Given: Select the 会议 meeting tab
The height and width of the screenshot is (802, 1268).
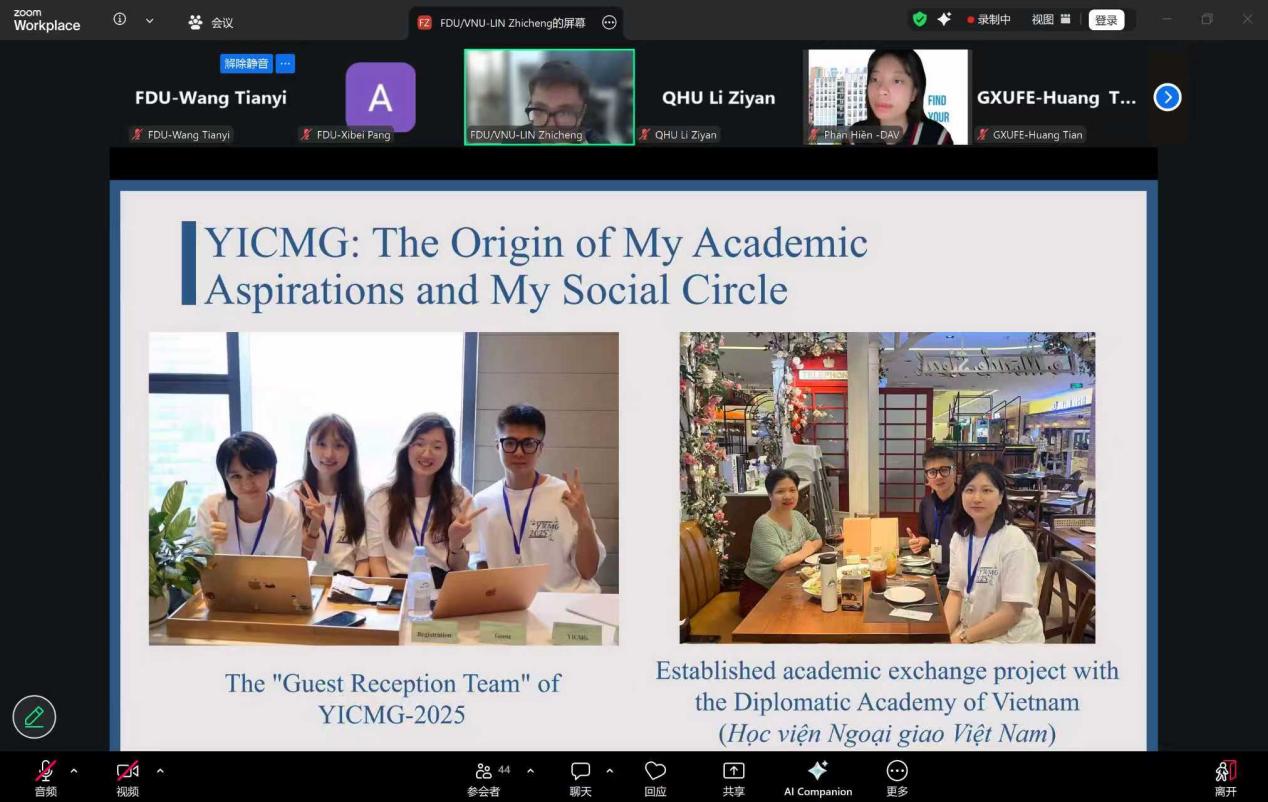Looking at the screenshot, I should (211, 22).
